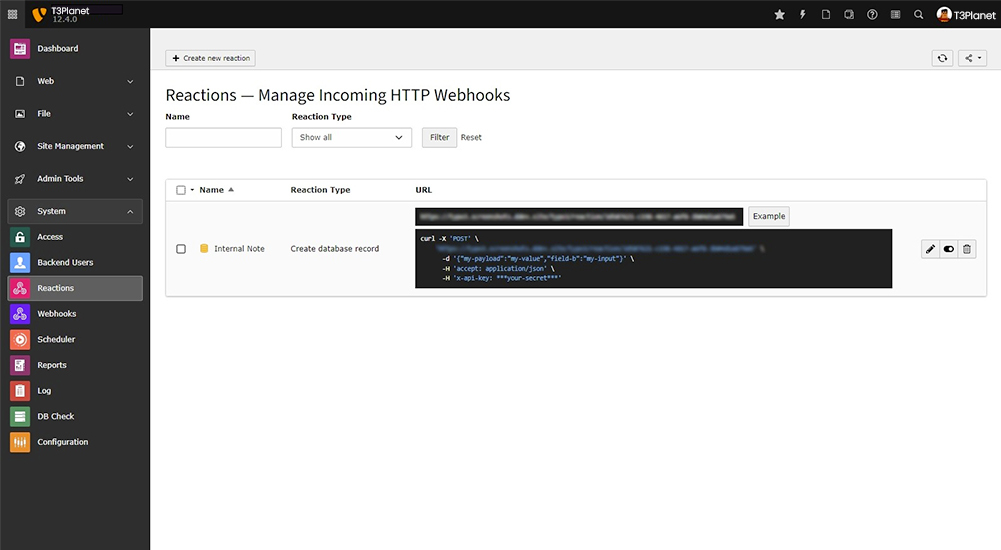1001x550 pixels.
Task: Open the flush cache lightning bolt icon
Action: (x=803, y=15)
